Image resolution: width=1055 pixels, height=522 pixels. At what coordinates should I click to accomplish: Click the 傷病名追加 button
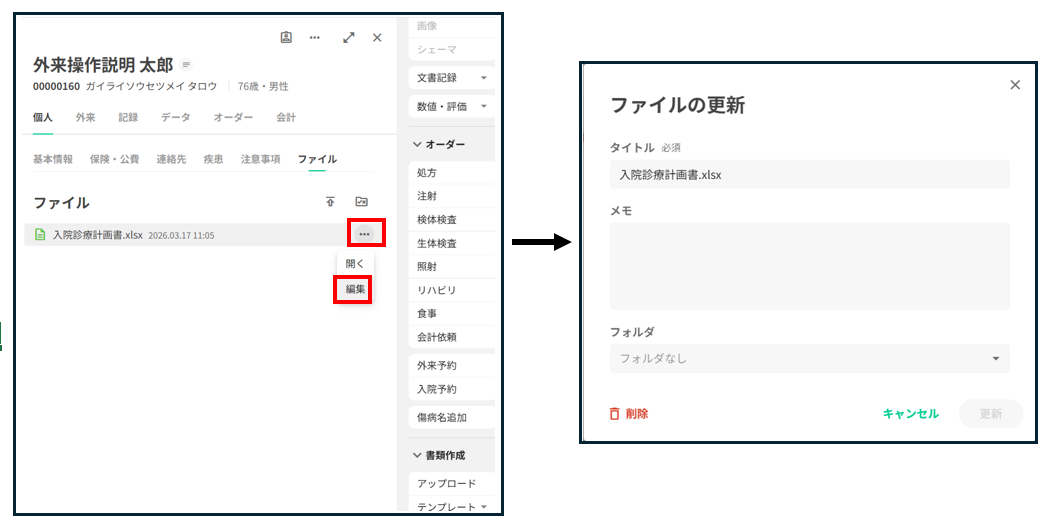click(451, 417)
